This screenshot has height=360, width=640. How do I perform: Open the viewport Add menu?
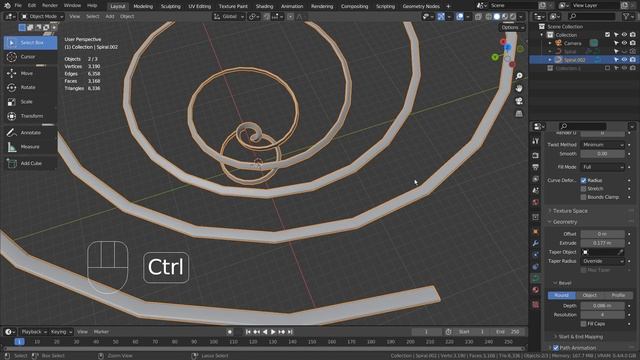pos(110,17)
